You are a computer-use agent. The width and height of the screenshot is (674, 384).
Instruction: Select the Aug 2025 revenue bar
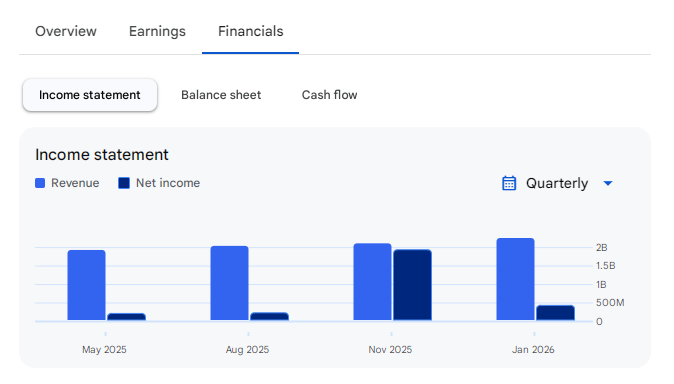[230, 283]
